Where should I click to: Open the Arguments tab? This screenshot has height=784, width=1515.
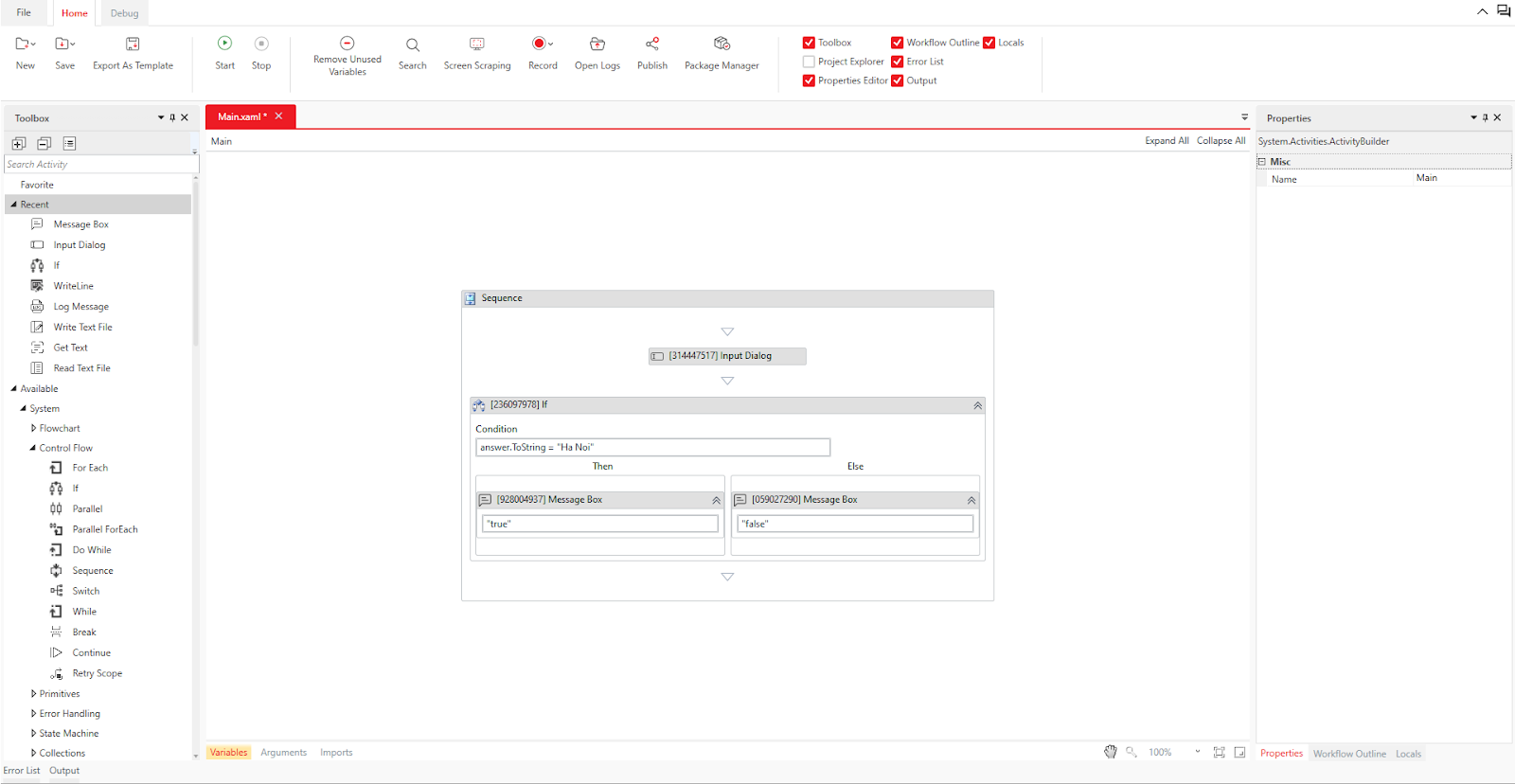click(x=283, y=753)
